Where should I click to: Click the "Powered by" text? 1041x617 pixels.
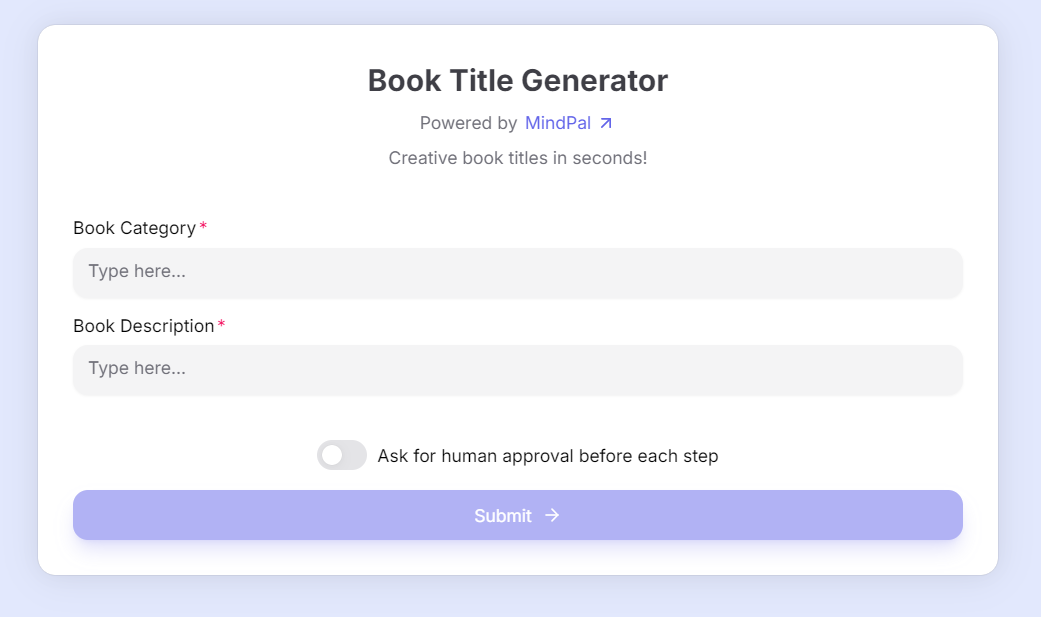coord(468,123)
